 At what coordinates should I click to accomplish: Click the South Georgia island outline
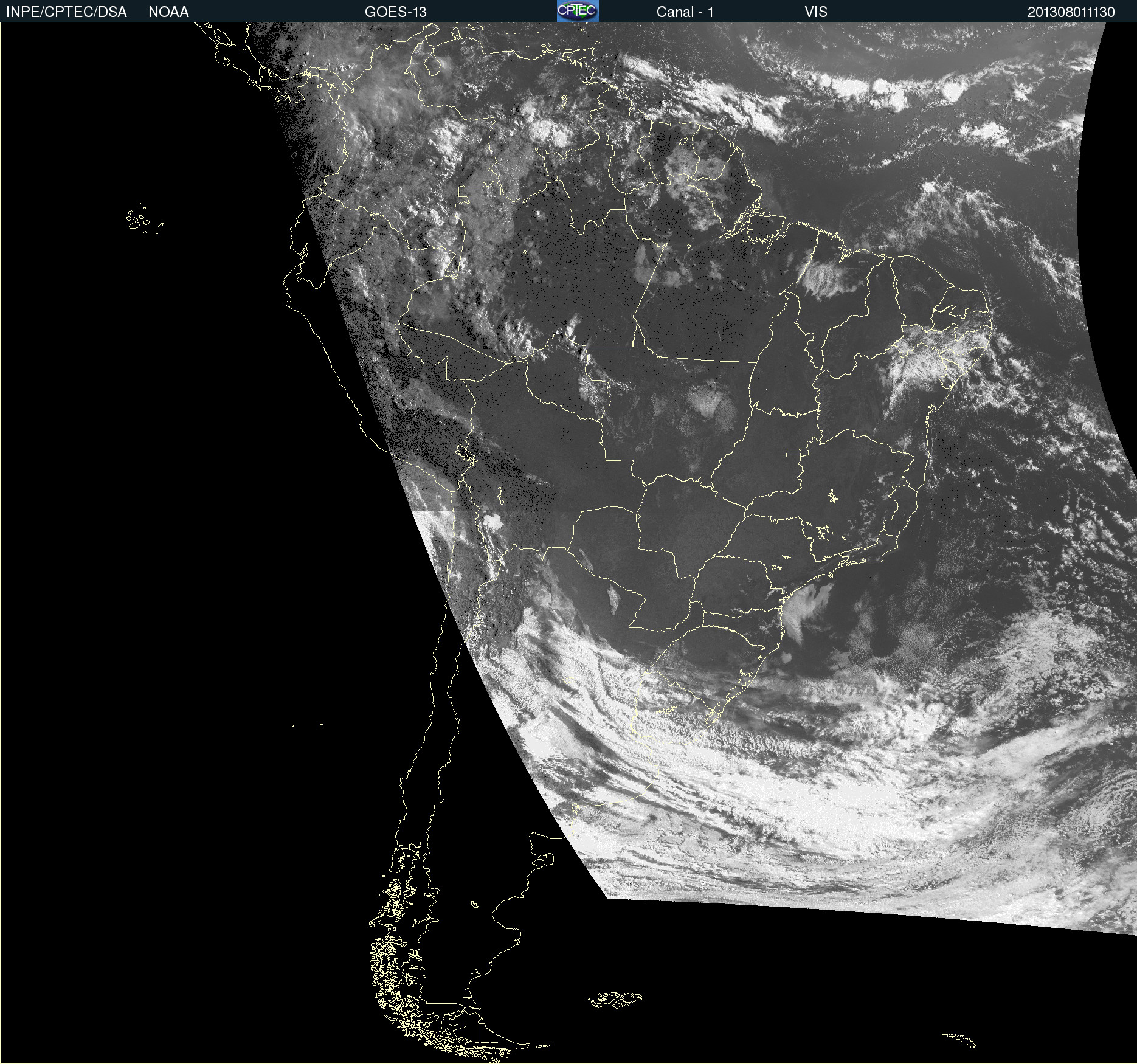(960, 1039)
